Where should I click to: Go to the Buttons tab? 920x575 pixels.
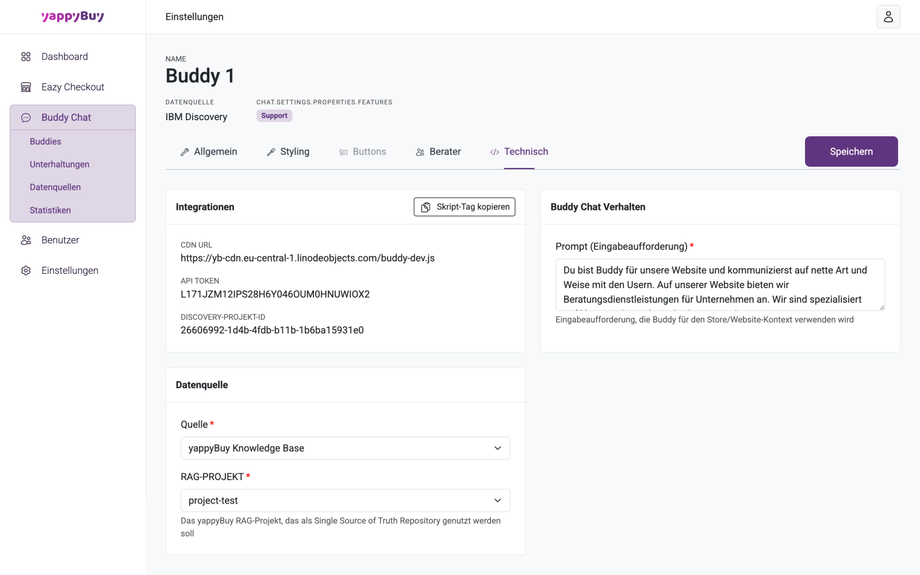tap(362, 152)
